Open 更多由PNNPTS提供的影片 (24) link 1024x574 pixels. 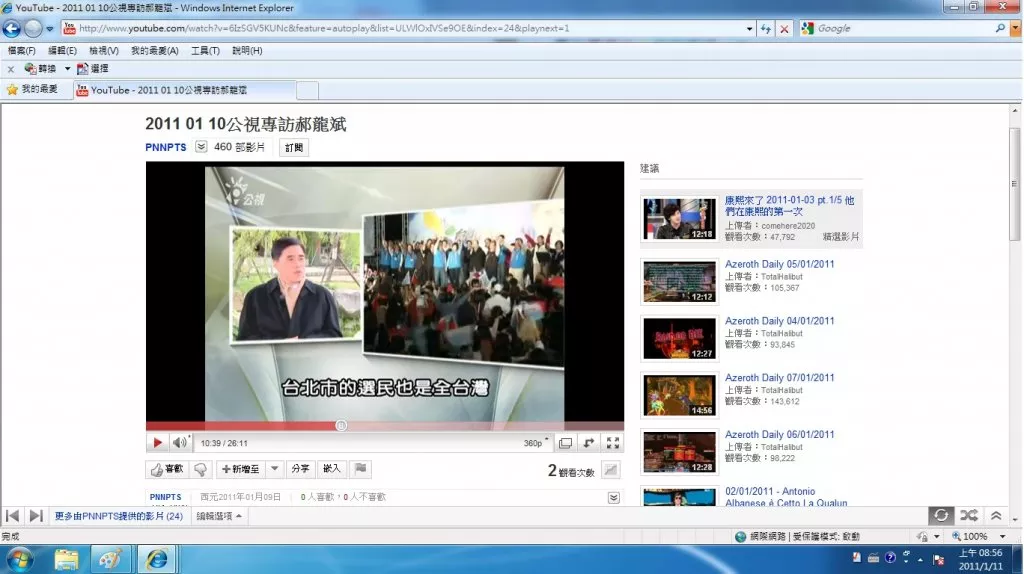tap(118, 516)
